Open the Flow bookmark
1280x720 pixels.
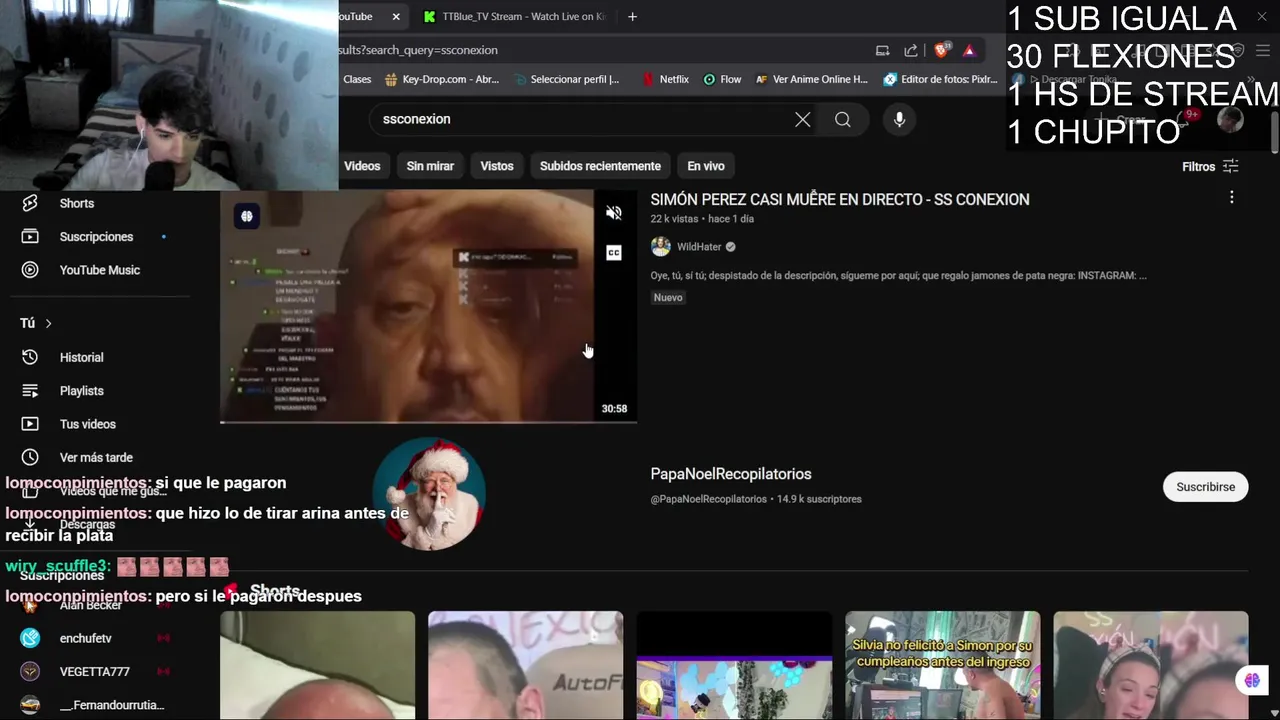coord(722,80)
